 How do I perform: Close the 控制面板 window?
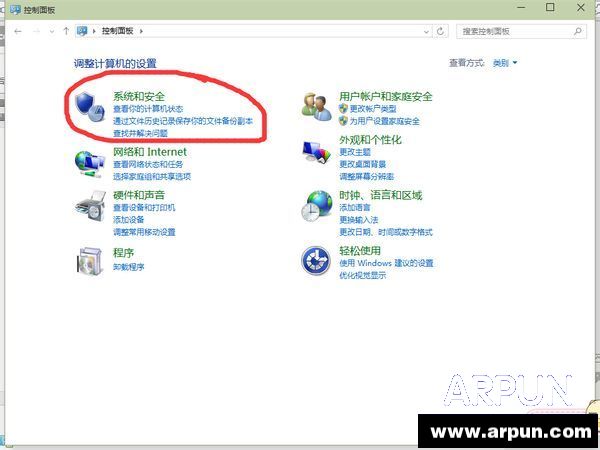click(x=580, y=7)
